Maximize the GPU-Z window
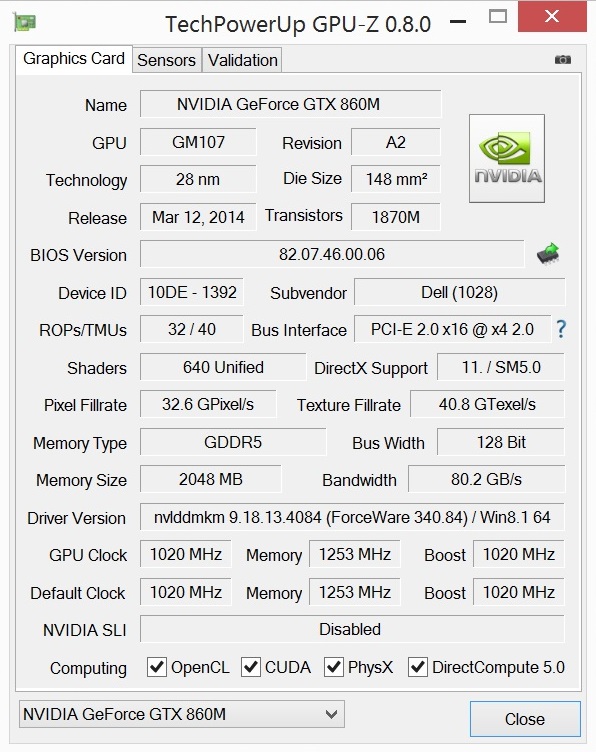This screenshot has height=752, width=596. pos(498,16)
